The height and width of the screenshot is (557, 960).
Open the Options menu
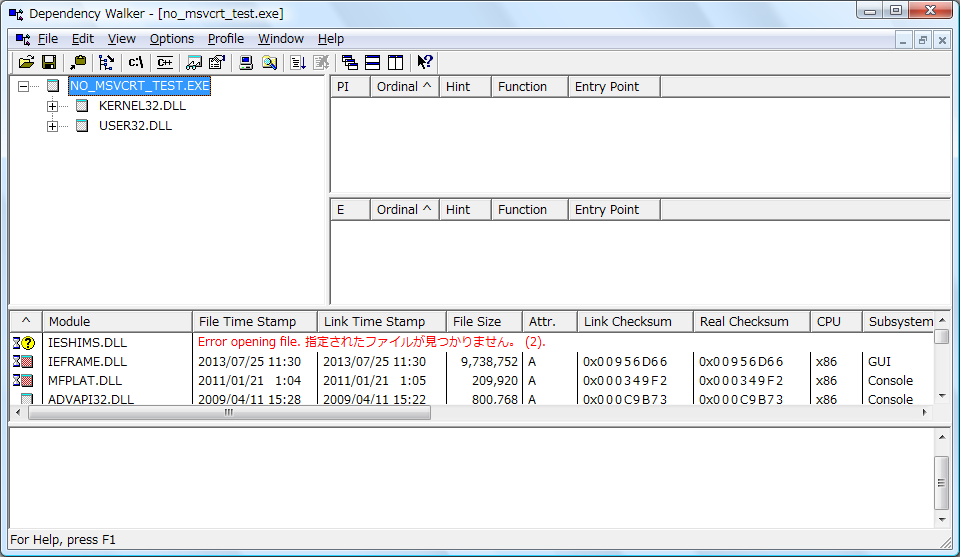click(x=172, y=39)
